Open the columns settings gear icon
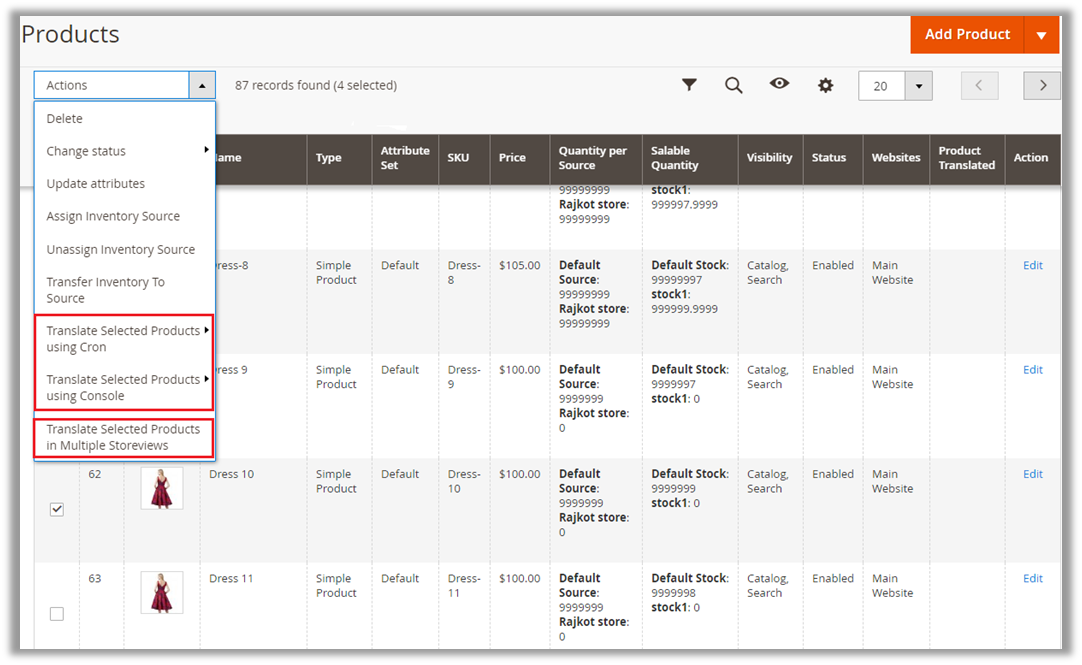 point(825,85)
